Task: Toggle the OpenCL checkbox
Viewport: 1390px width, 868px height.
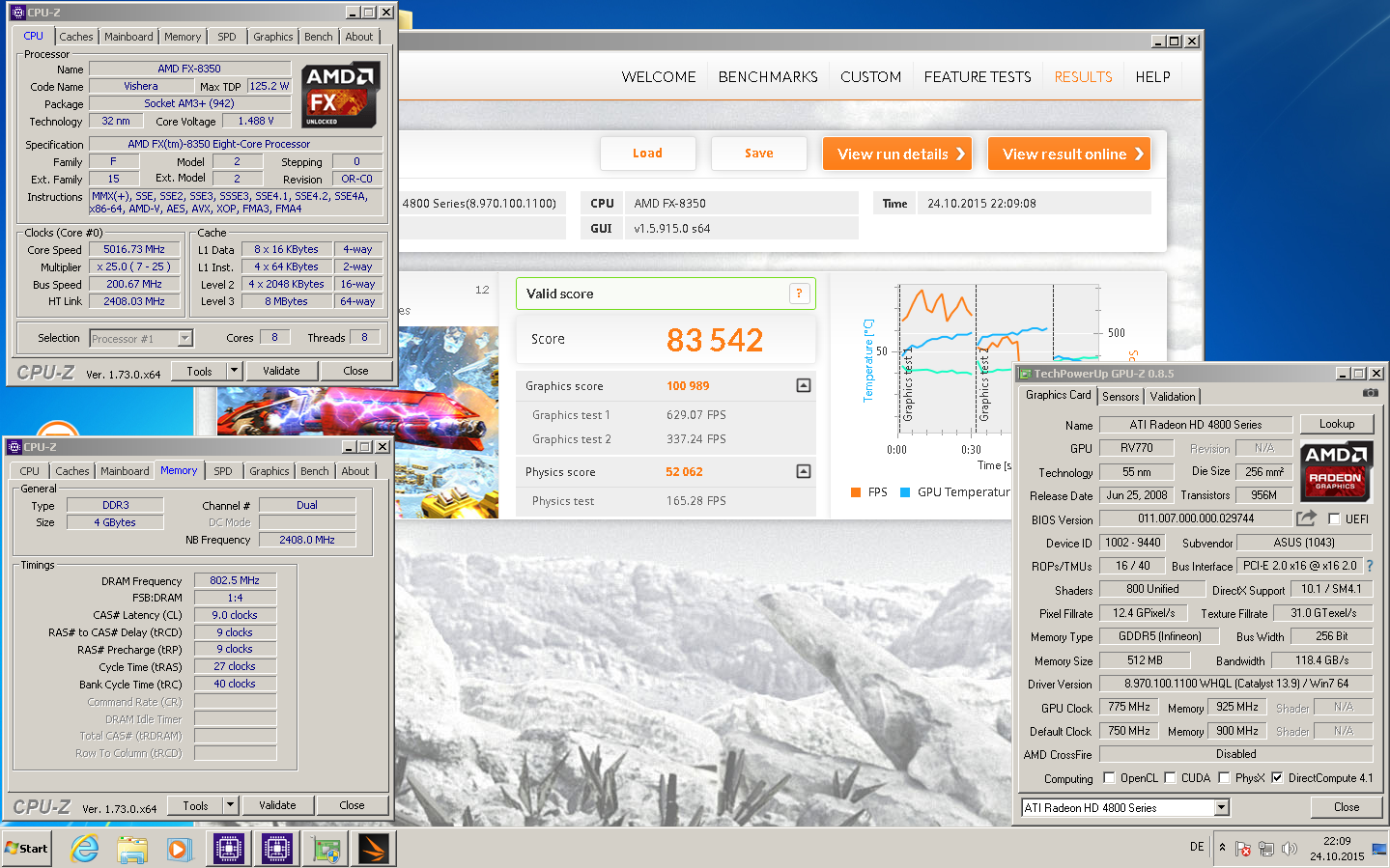Action: coord(1109,777)
